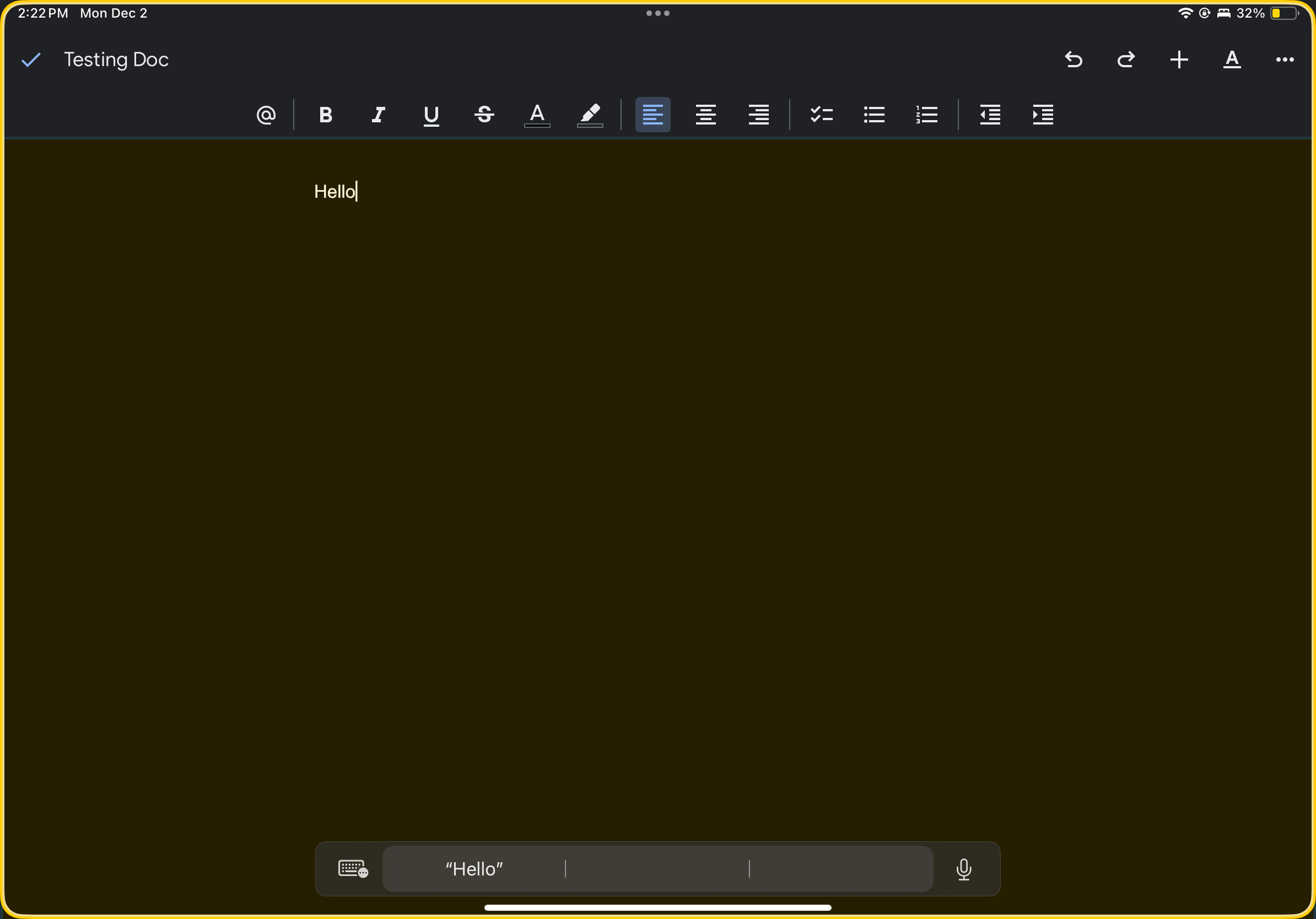
Task: Enable checklist formatting
Action: (x=821, y=115)
